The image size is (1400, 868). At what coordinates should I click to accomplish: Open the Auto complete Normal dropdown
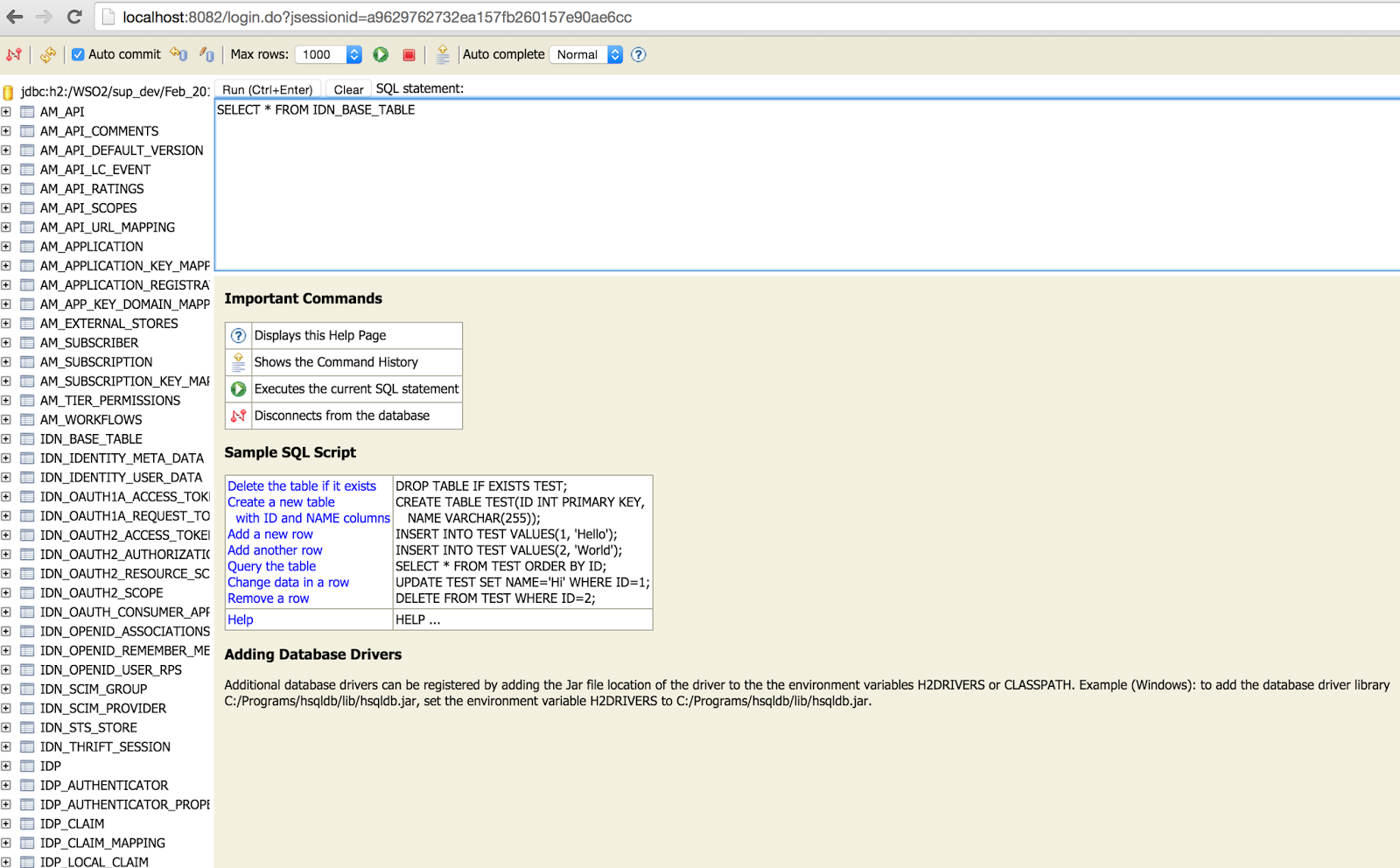pos(586,54)
